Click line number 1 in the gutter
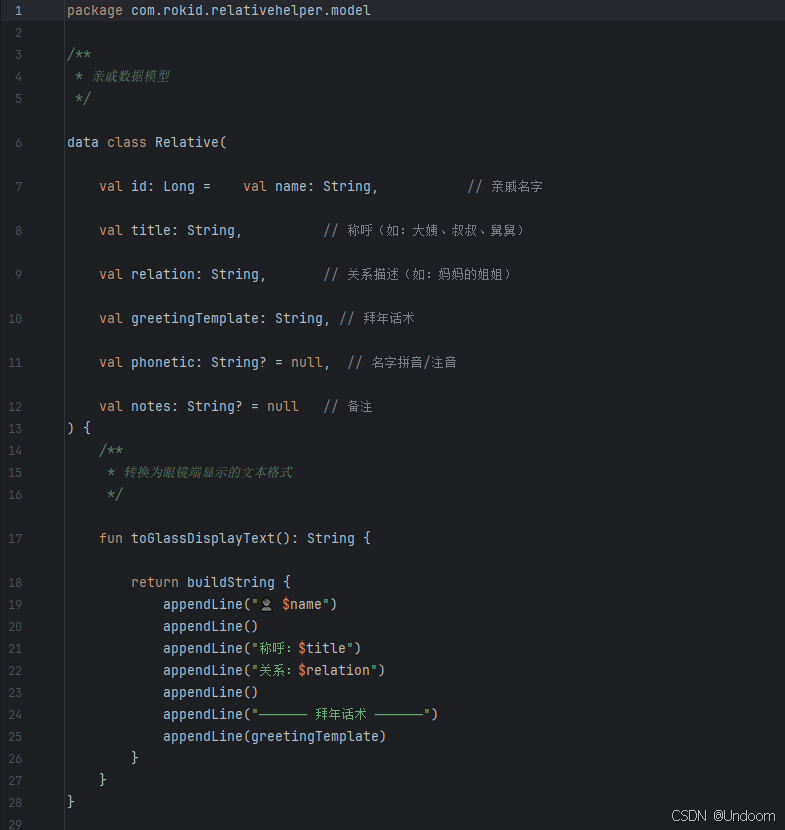The image size is (785, 830). point(19,11)
